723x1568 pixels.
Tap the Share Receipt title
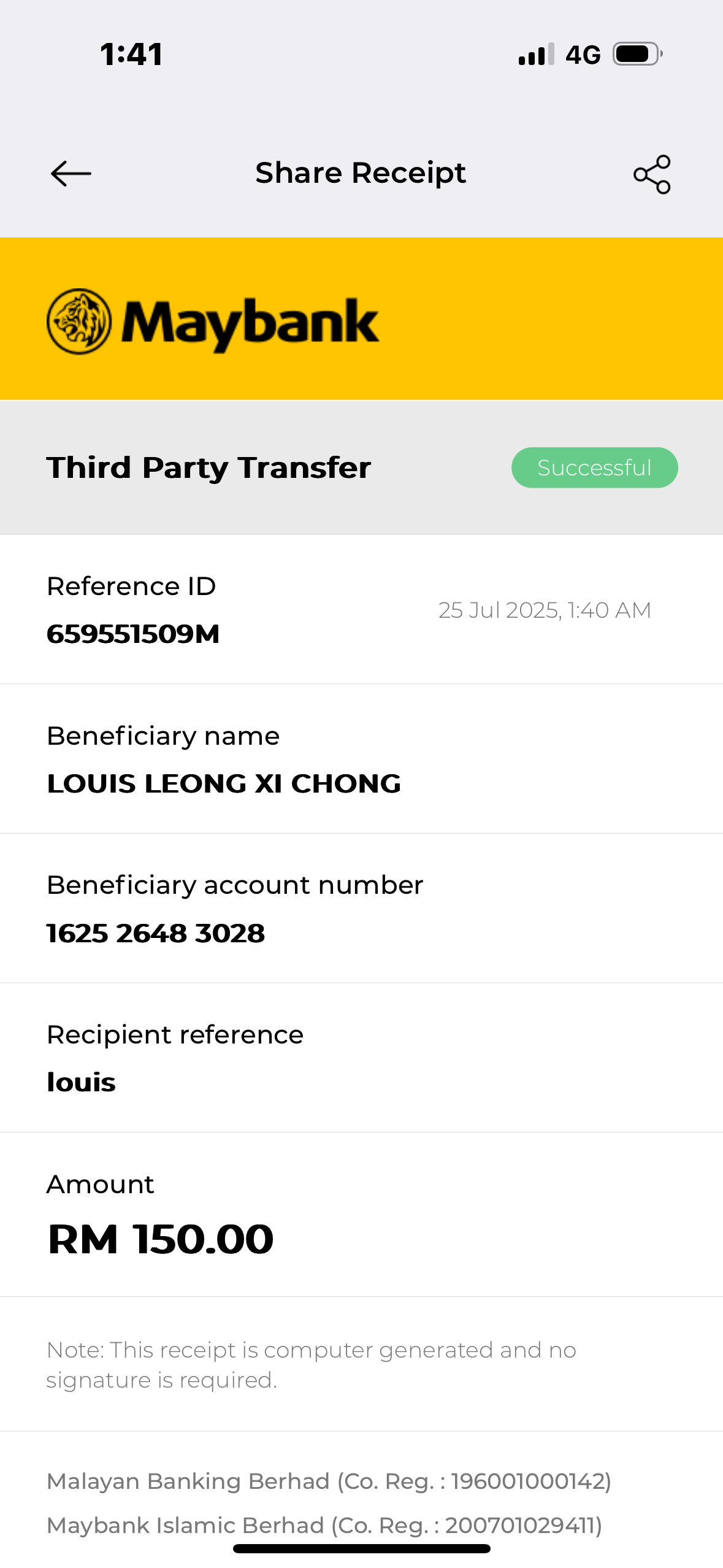361,173
